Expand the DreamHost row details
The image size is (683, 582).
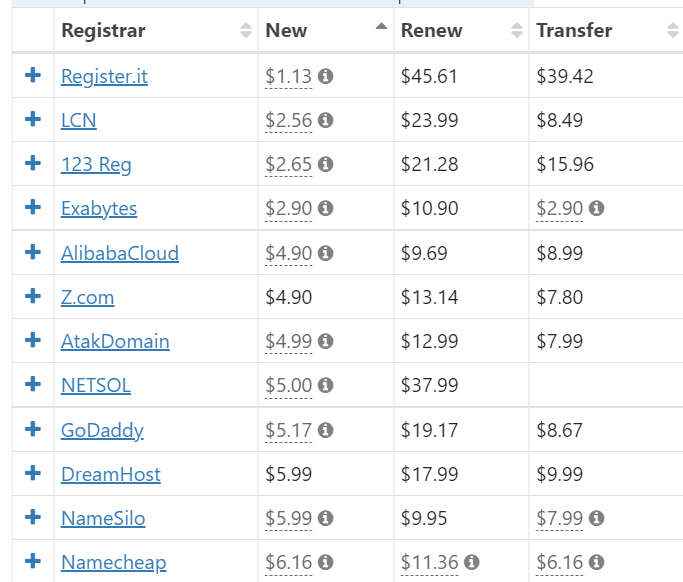click(33, 473)
